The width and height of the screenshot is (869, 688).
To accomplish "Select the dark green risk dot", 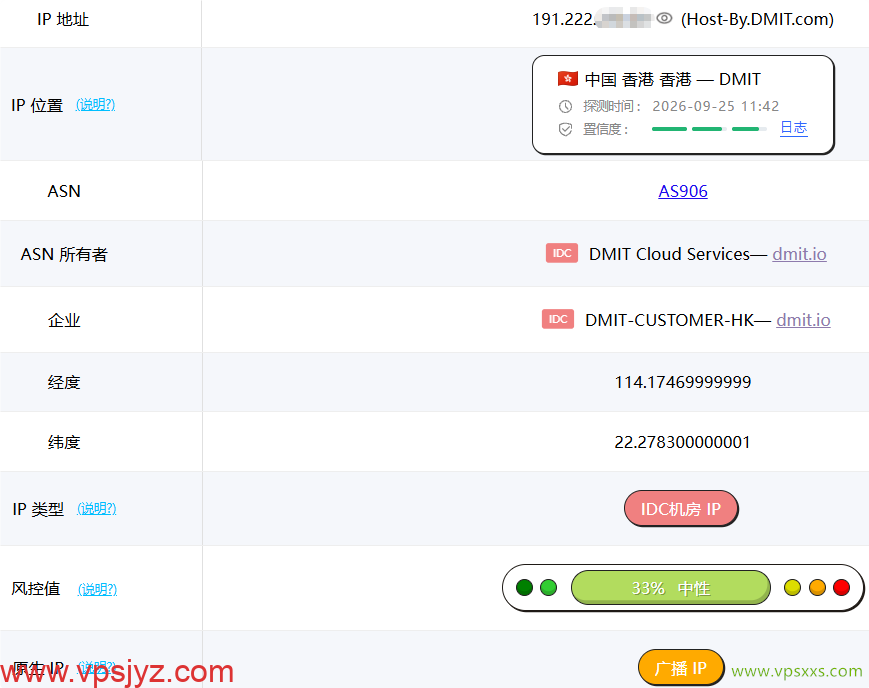I will [x=524, y=588].
